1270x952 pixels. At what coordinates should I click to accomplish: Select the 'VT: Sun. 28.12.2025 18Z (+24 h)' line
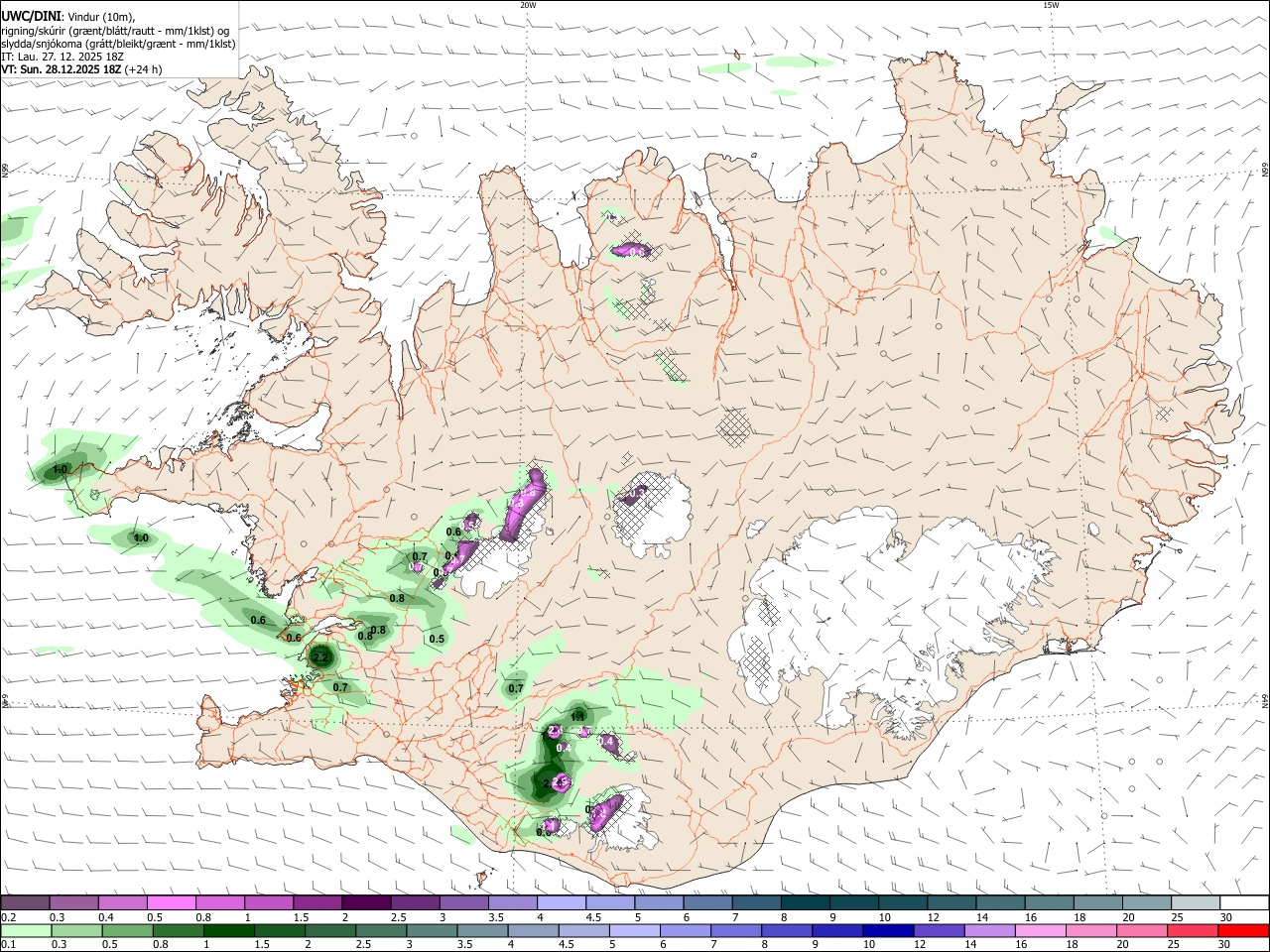click(81, 69)
